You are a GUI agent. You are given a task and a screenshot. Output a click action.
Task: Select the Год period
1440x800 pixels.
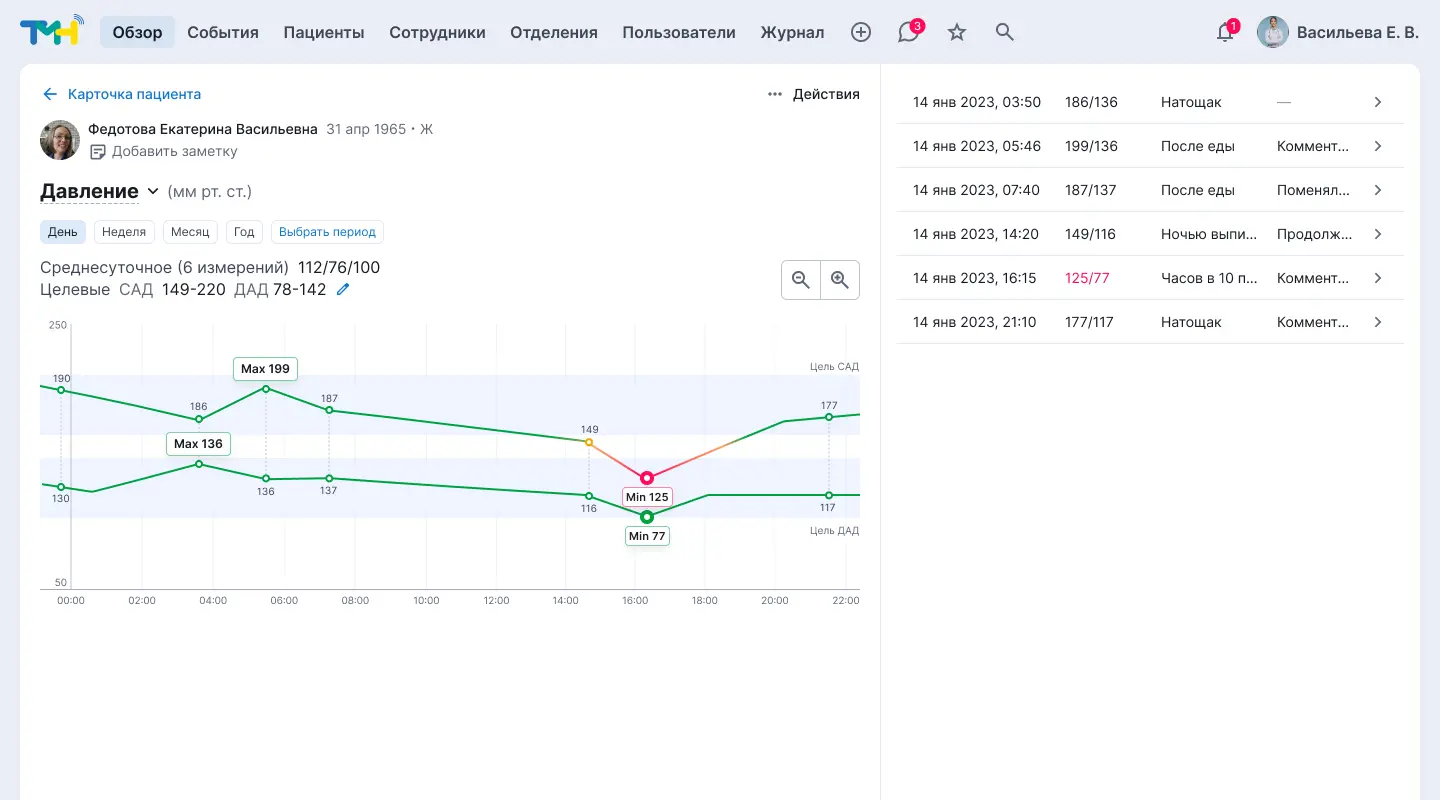(244, 232)
